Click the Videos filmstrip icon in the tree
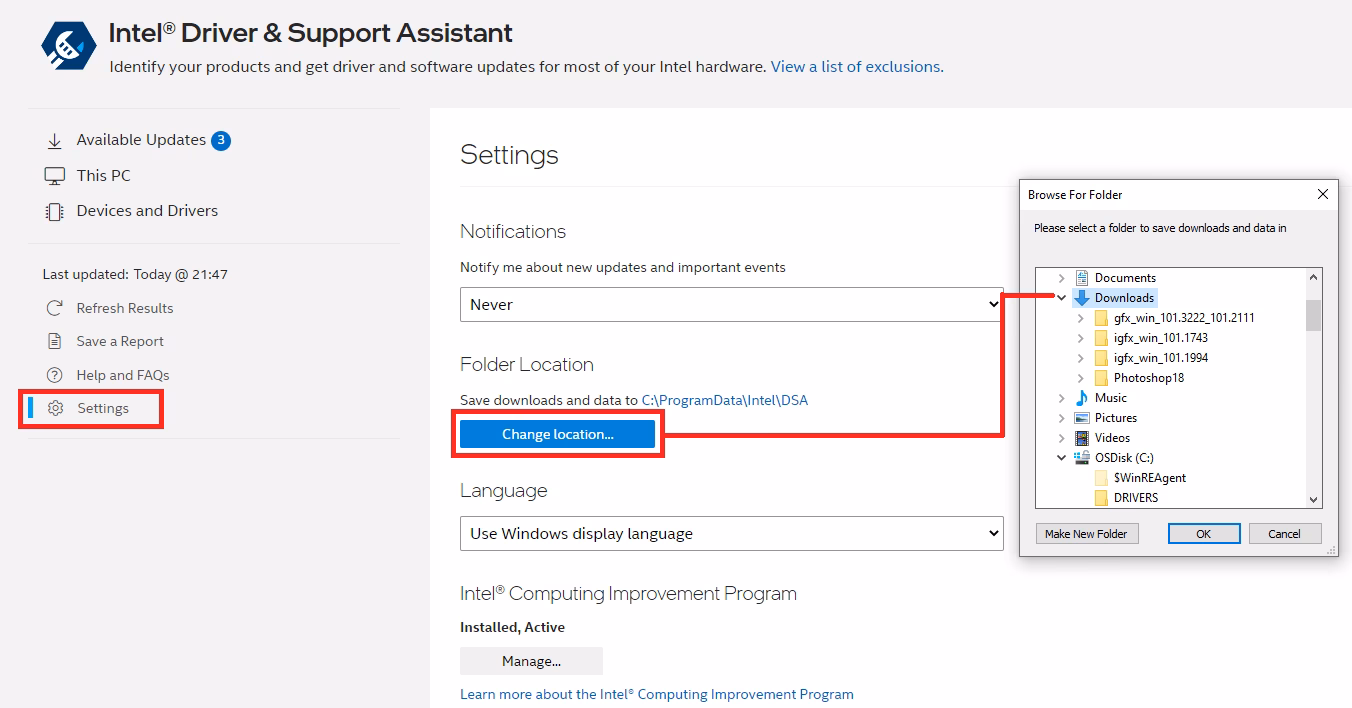Viewport: 1352px width, 708px height. [x=1082, y=438]
